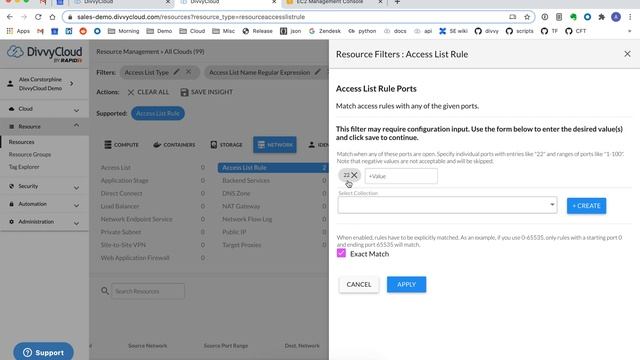Select the DNS Zone resource row
This screenshot has height=360, width=640.
click(273, 193)
